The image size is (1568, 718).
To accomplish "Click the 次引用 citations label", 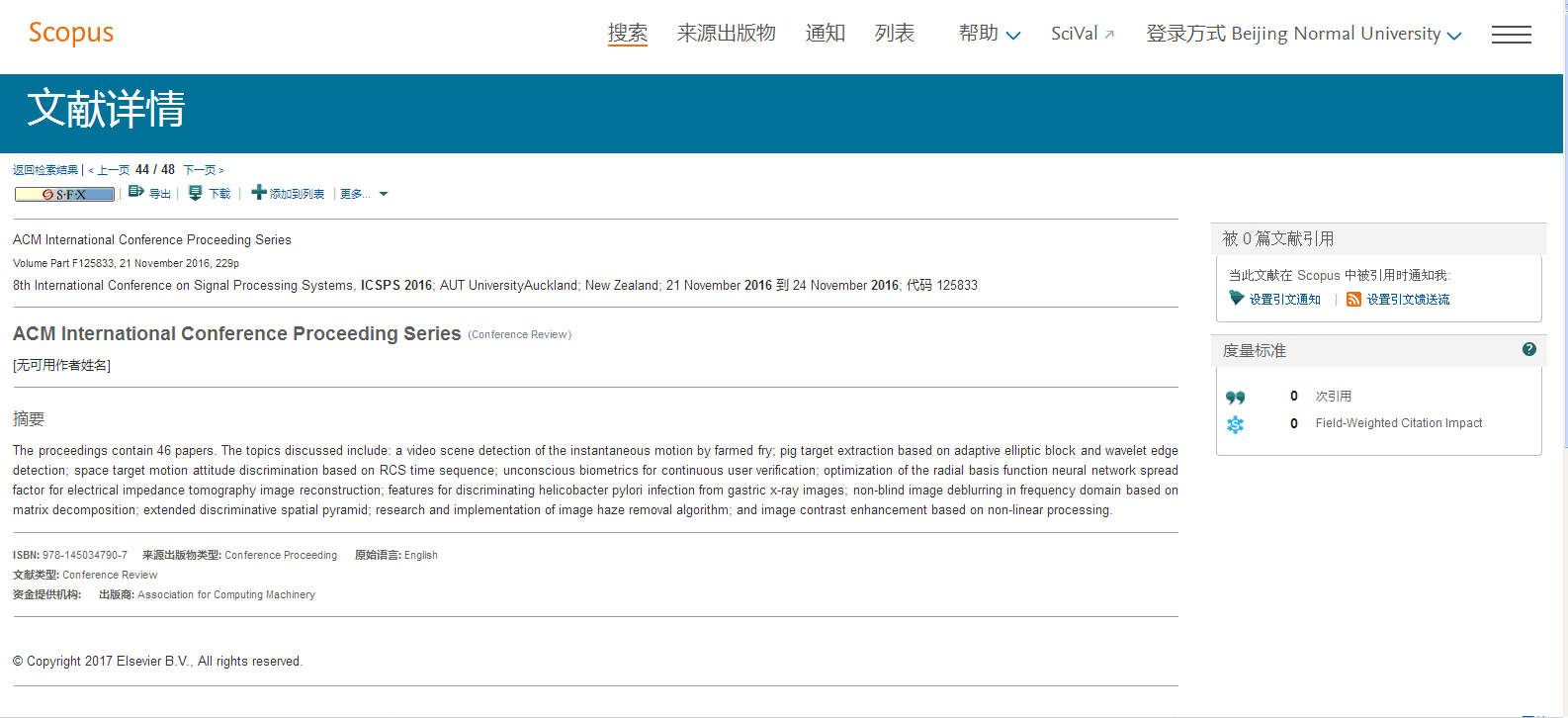I will click(1333, 396).
